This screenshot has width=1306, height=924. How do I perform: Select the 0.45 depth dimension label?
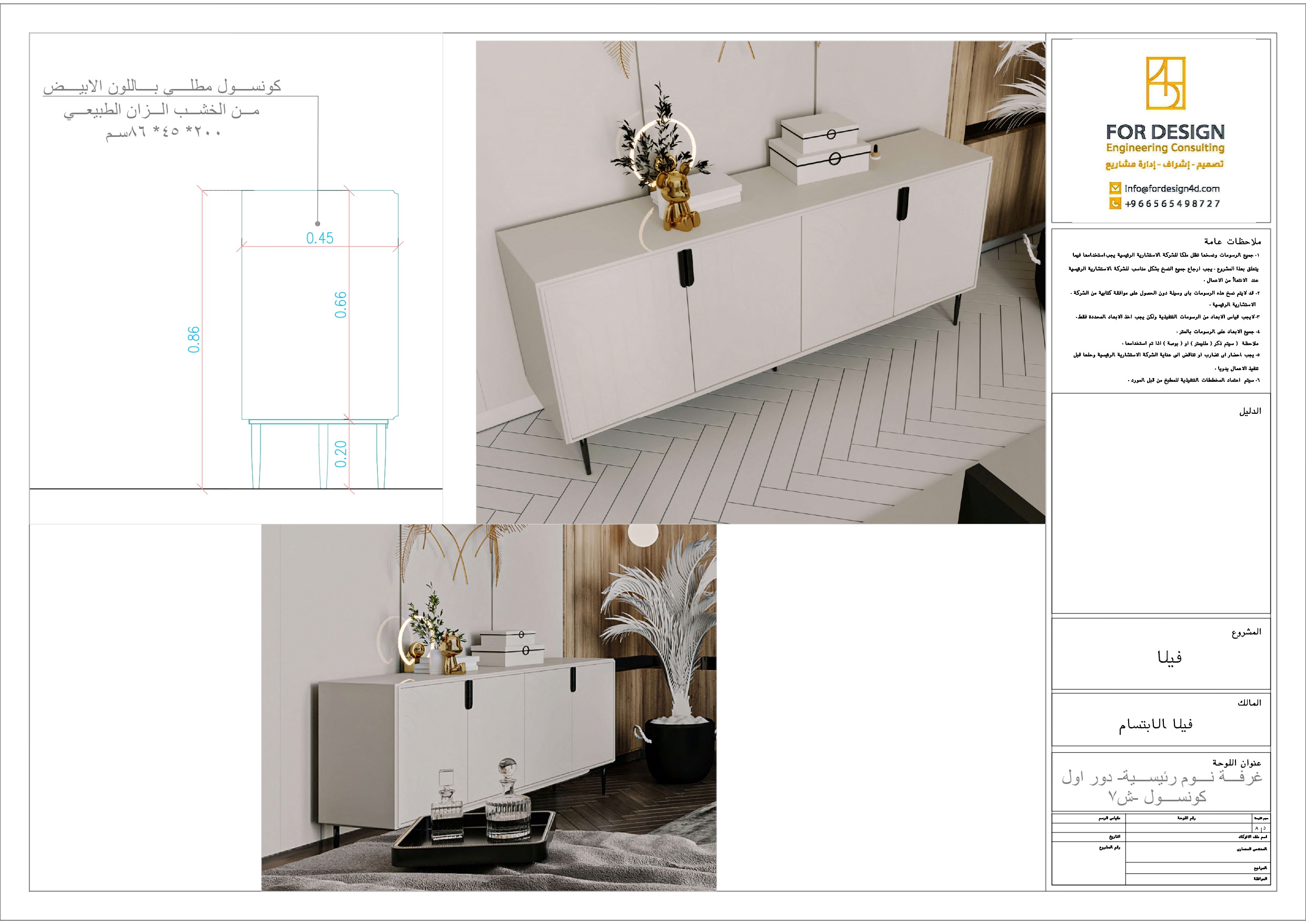[320, 238]
